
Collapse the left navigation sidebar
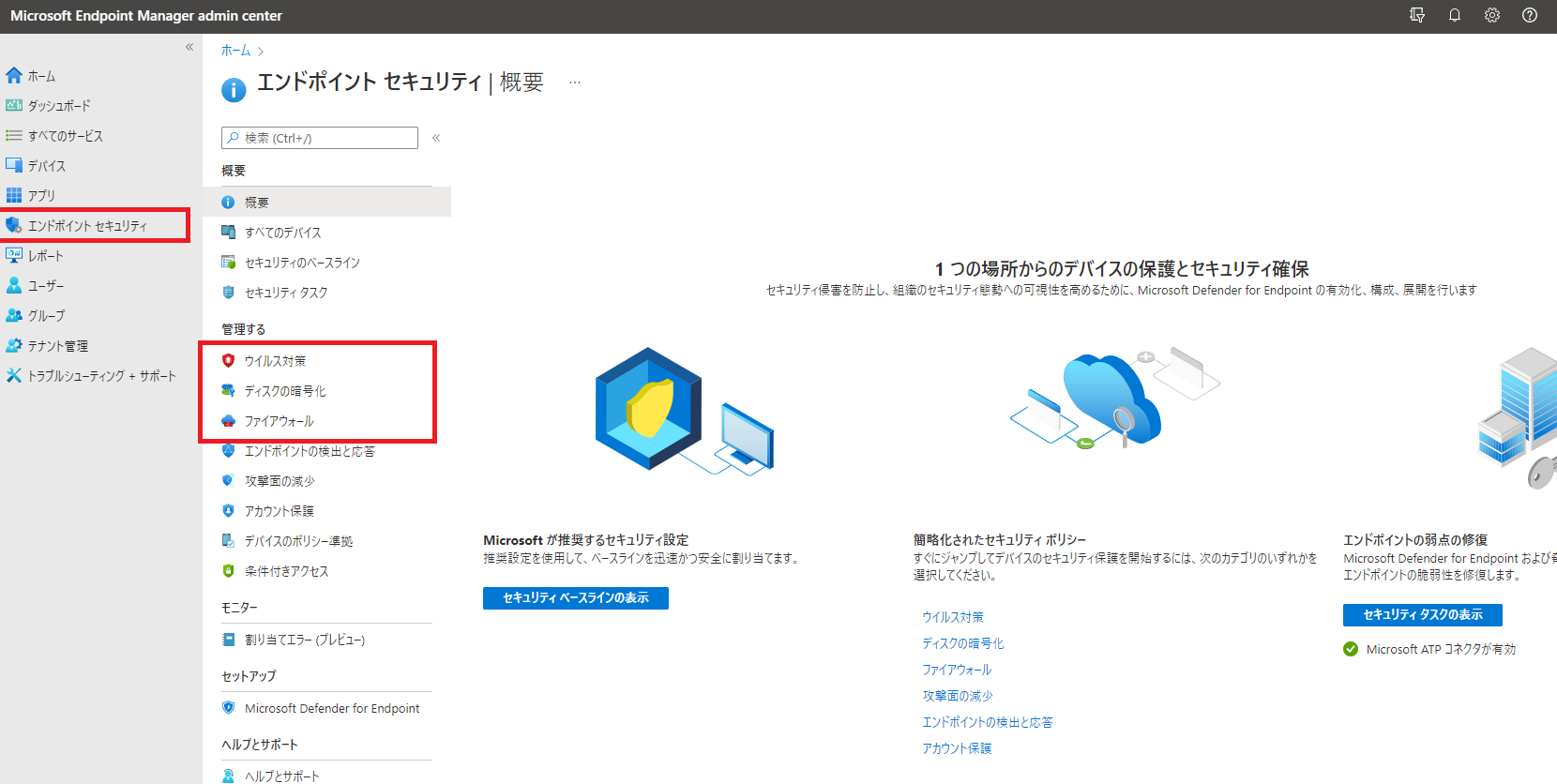[x=189, y=47]
